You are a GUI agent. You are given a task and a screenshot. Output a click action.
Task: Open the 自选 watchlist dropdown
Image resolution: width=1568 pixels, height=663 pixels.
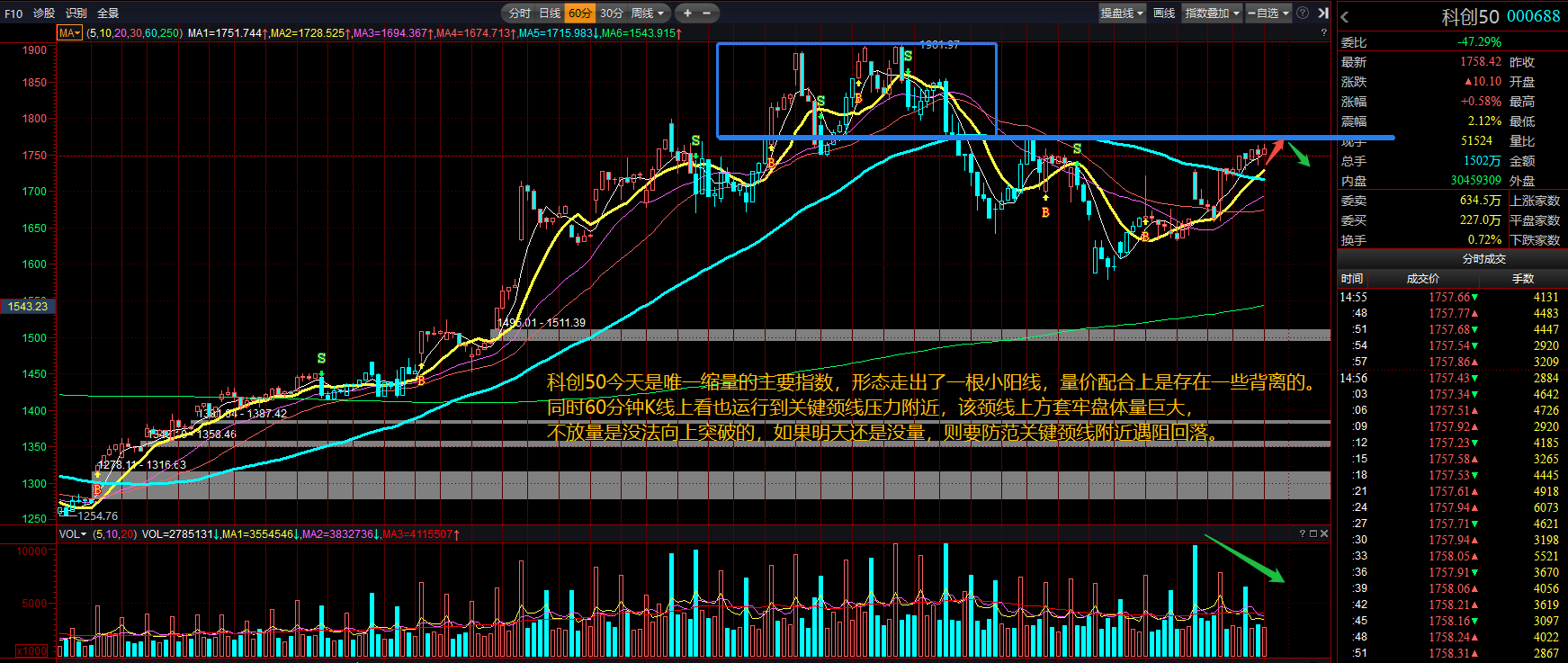(x=1268, y=13)
